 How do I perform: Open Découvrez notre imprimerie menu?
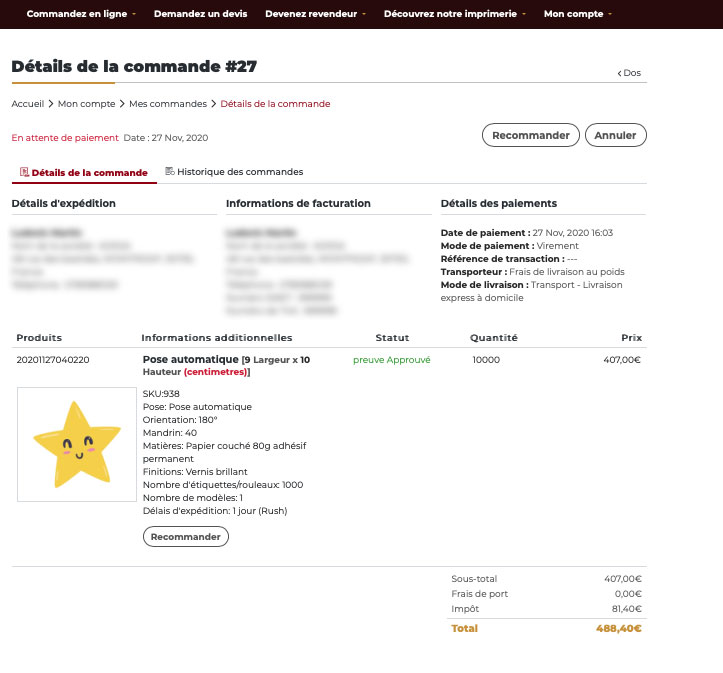[x=455, y=14]
